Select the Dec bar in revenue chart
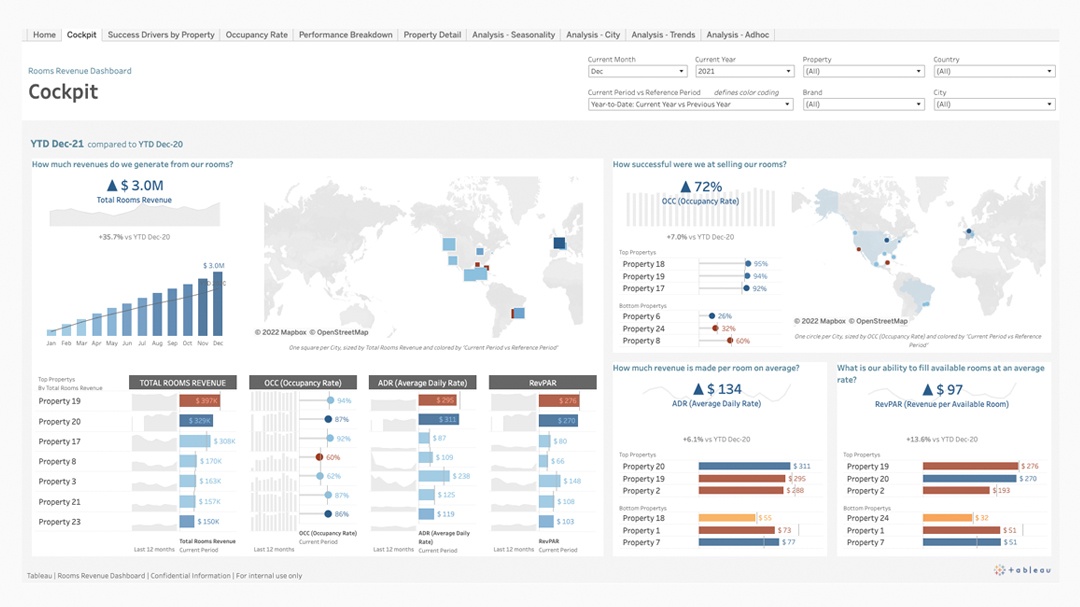This screenshot has height=607, width=1080. point(218,307)
